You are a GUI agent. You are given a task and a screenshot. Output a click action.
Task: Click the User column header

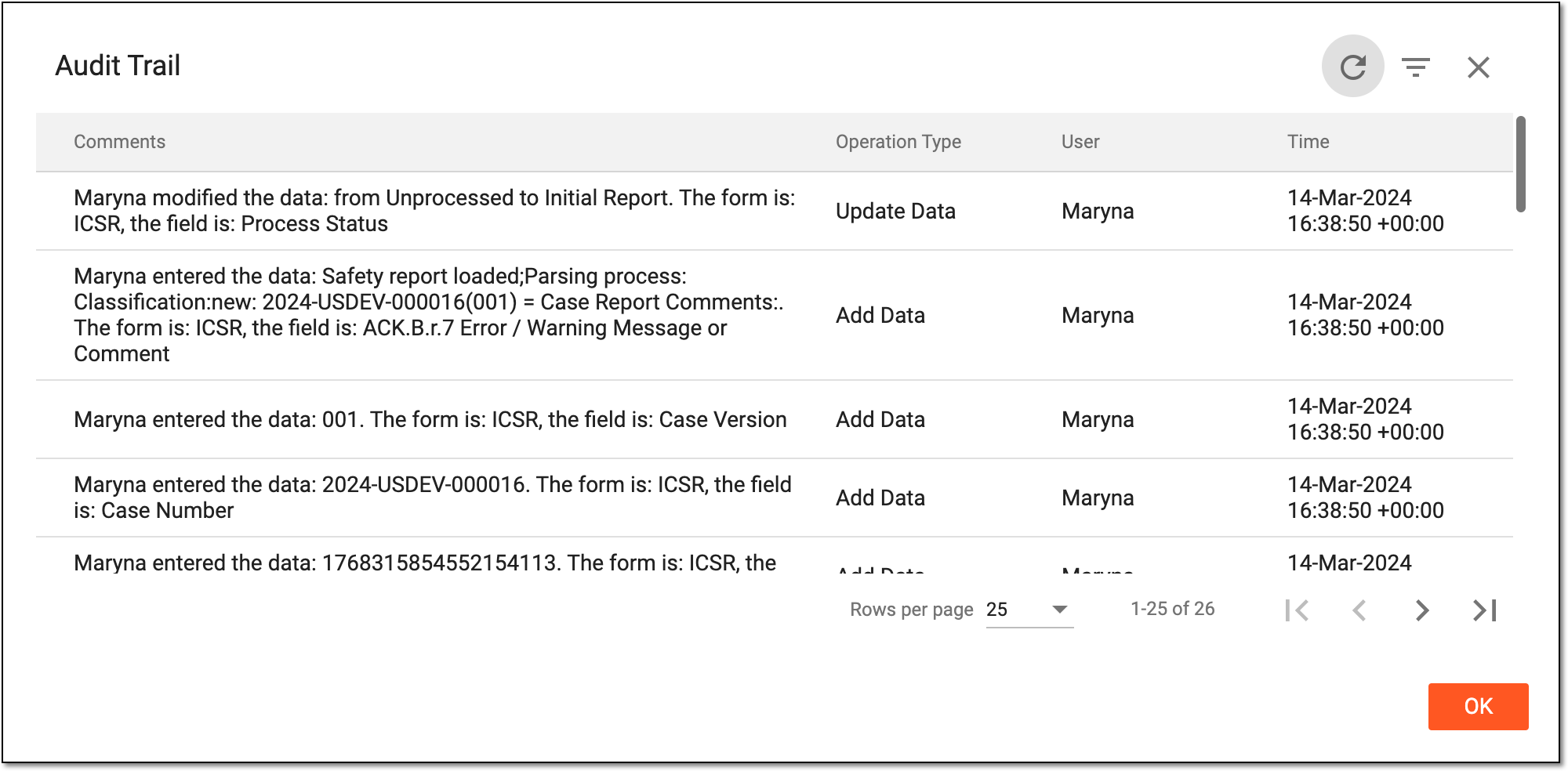point(1080,142)
